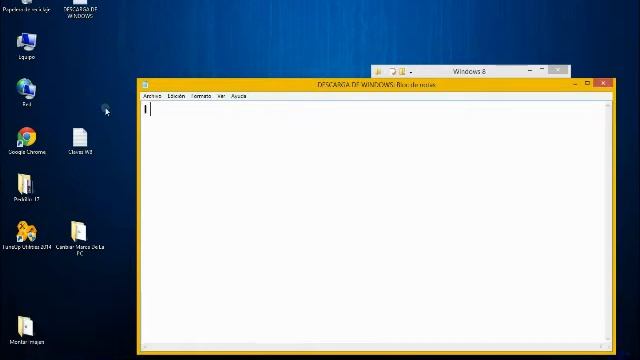640x360 pixels.
Task: Select the Google Chrome desktop shortcut
Action: pos(27,141)
